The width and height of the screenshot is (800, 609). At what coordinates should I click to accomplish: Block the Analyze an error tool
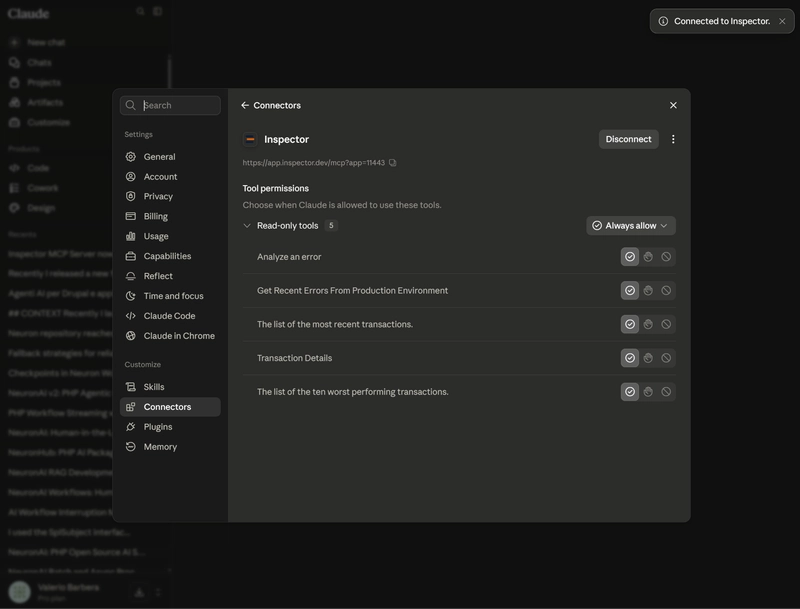tap(666, 257)
